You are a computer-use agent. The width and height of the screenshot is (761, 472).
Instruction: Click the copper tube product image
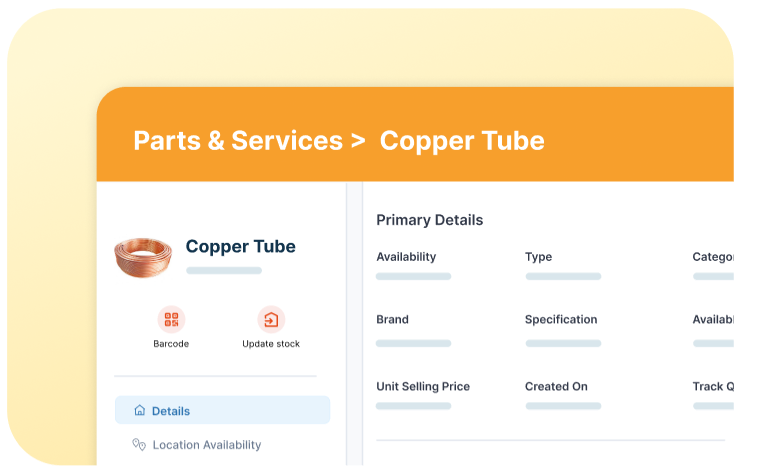[x=143, y=257]
